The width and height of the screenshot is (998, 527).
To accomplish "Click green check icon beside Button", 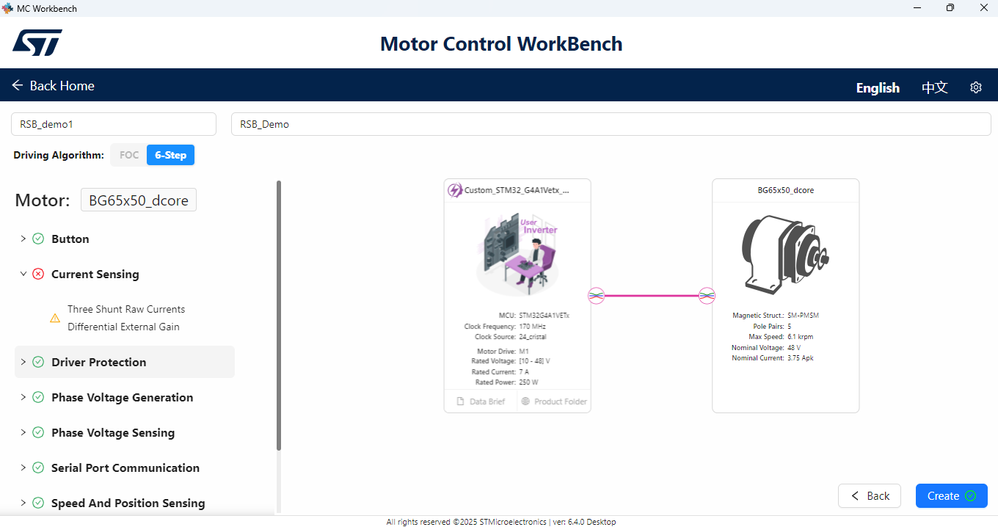I will pos(38,239).
